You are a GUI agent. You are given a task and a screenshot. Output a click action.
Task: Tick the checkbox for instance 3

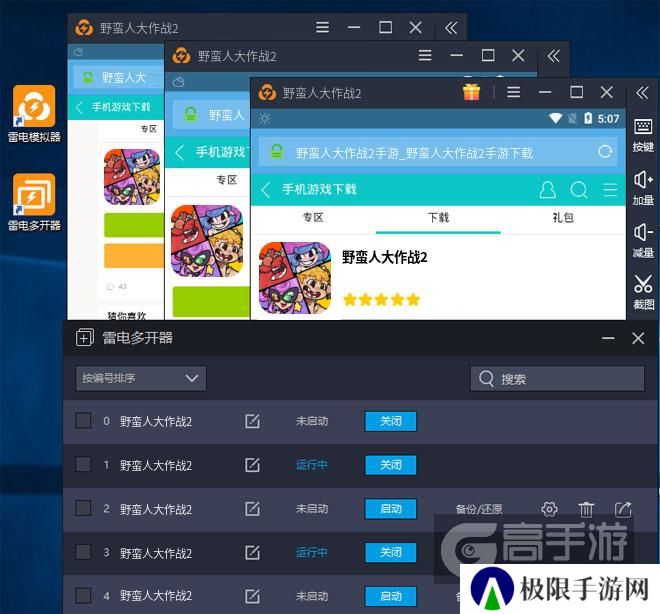pyautogui.click(x=83, y=552)
